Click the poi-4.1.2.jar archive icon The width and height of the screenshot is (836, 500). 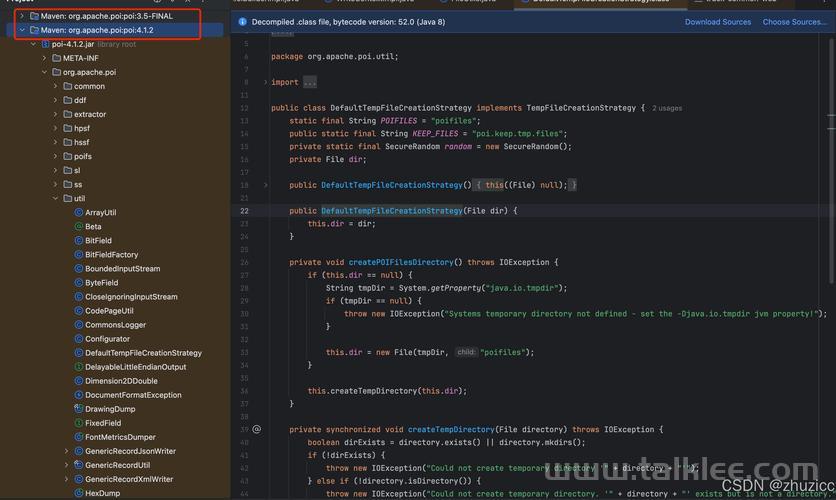pos(45,44)
